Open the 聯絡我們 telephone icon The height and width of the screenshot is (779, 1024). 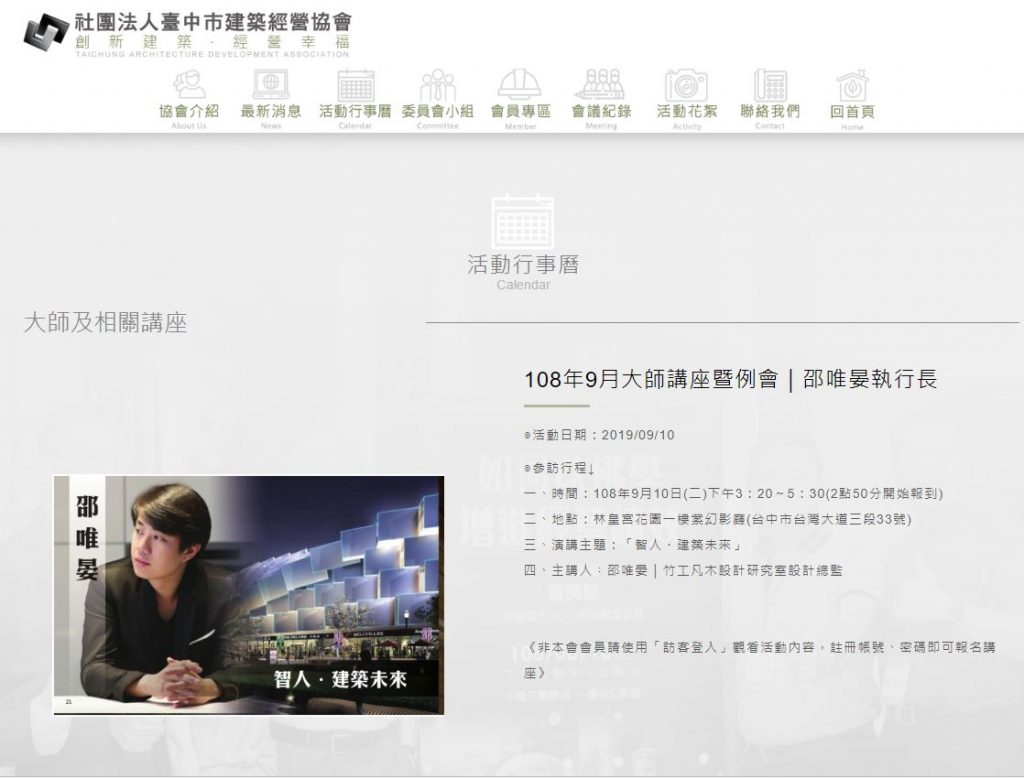[770, 85]
